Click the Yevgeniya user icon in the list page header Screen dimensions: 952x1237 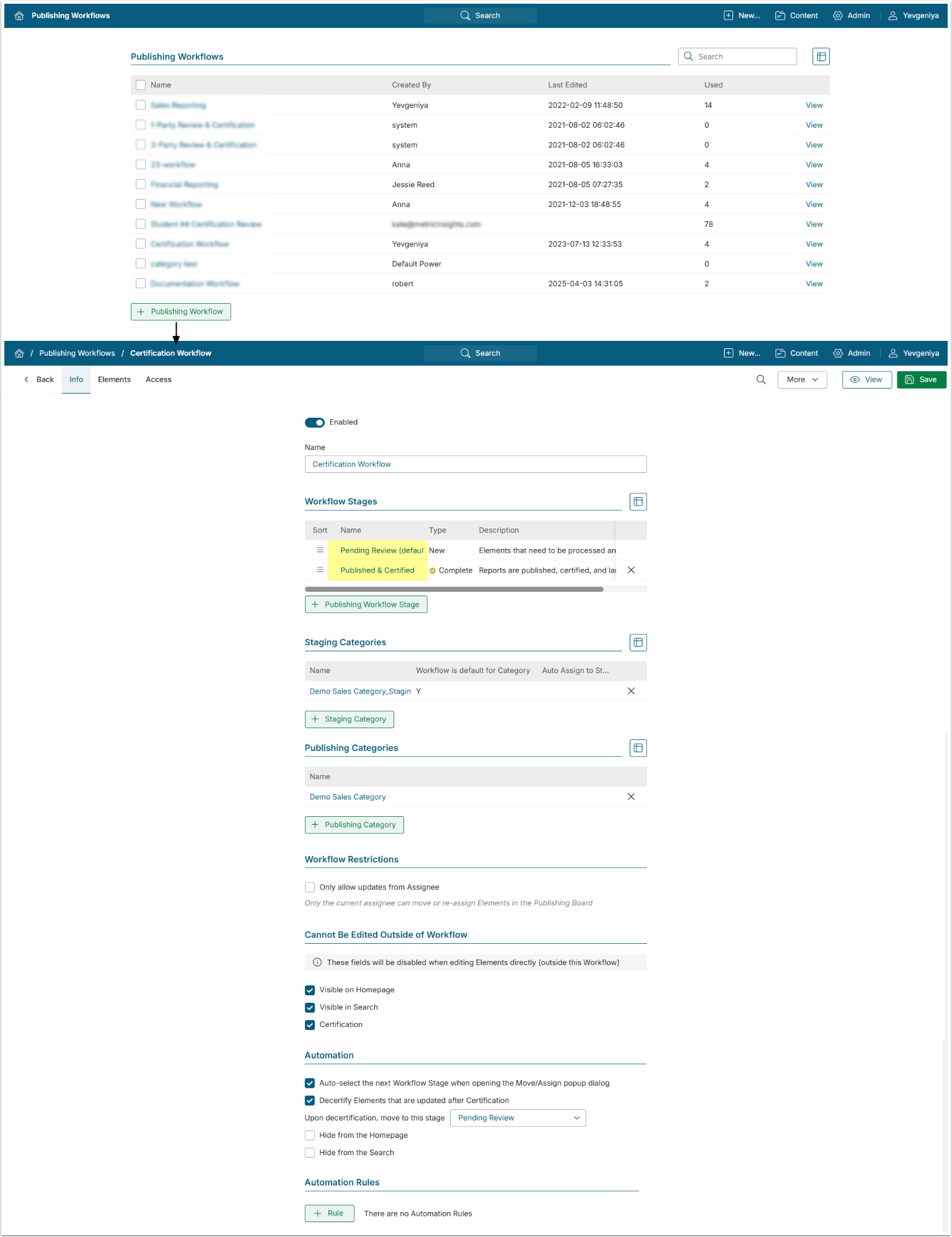pos(893,15)
